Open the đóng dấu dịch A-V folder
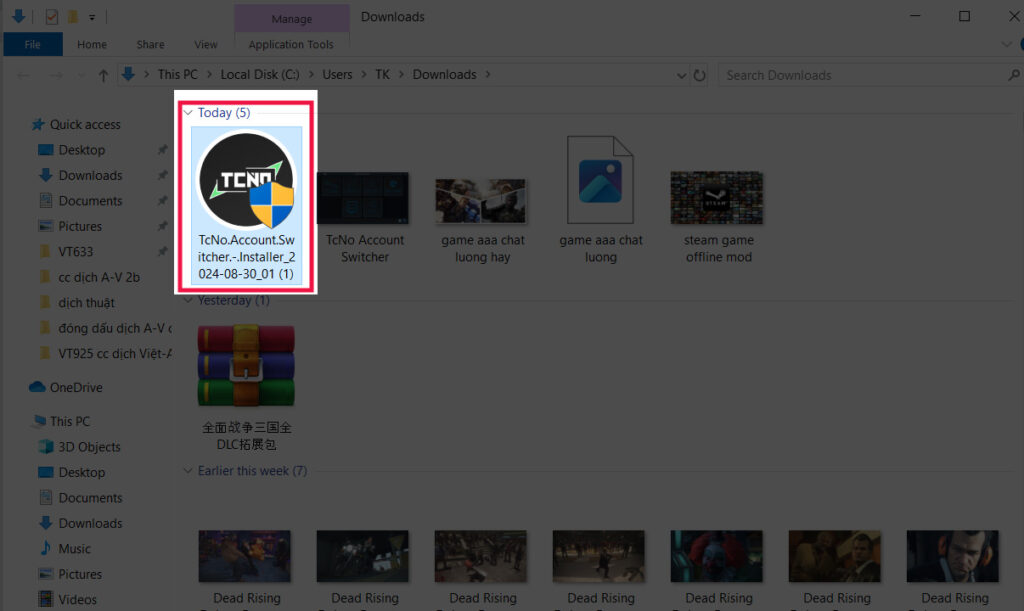1024x611 pixels. coord(115,328)
